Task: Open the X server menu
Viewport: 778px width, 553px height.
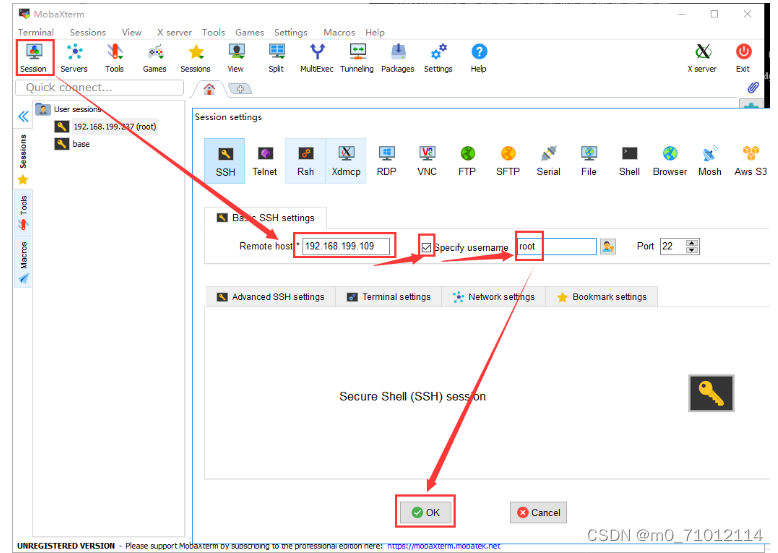Action: tap(174, 32)
